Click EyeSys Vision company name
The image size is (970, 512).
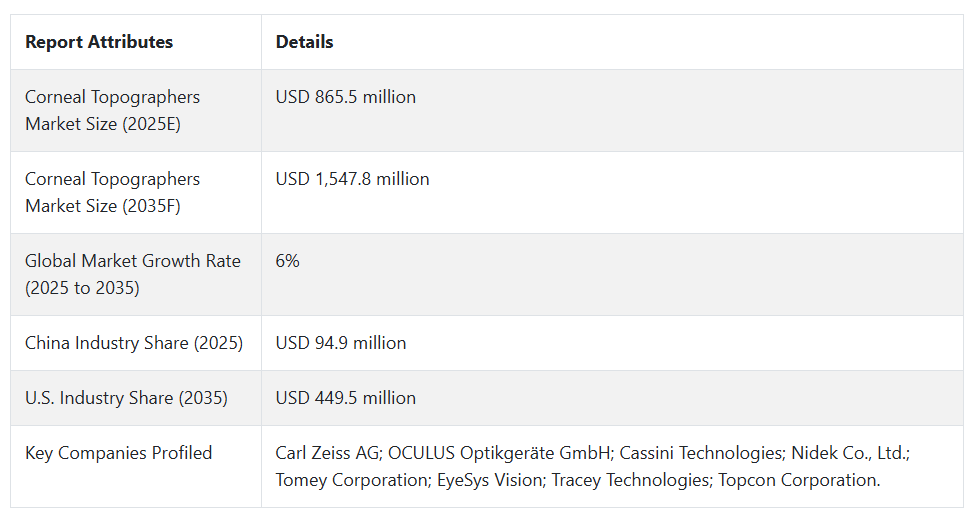pos(489,480)
